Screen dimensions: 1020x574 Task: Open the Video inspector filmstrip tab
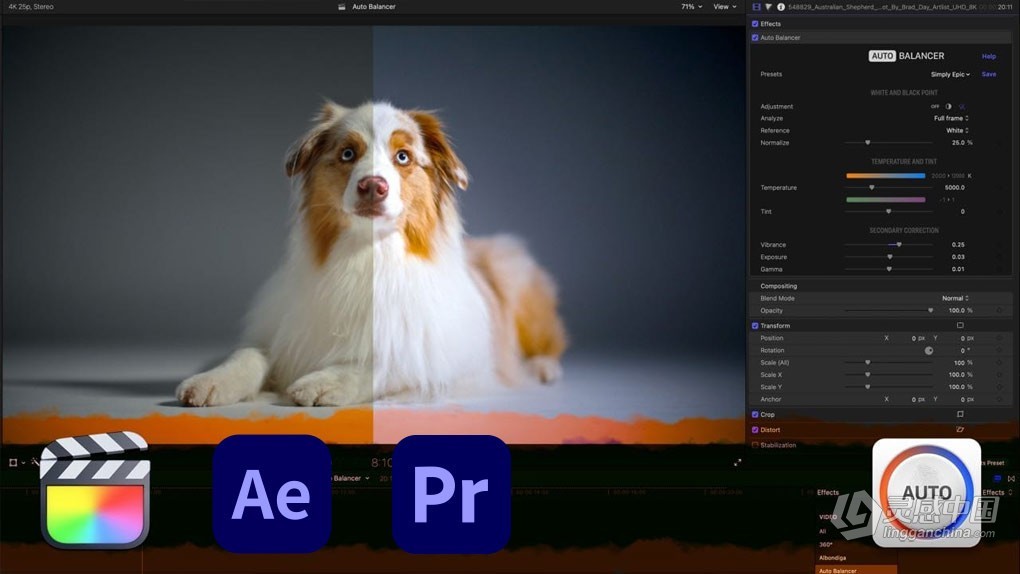[756, 7]
